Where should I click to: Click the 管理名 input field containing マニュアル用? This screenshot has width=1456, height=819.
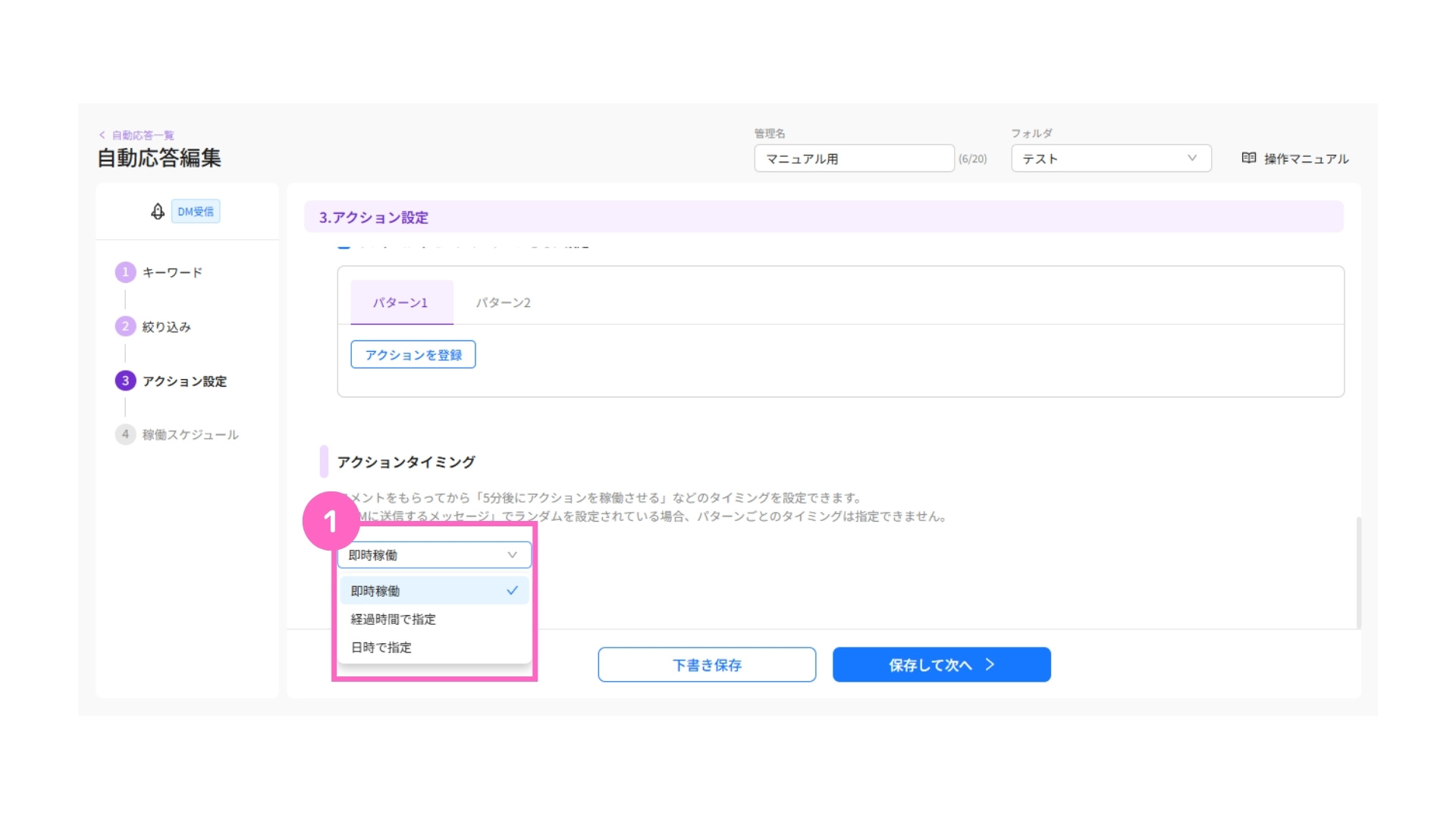click(854, 158)
